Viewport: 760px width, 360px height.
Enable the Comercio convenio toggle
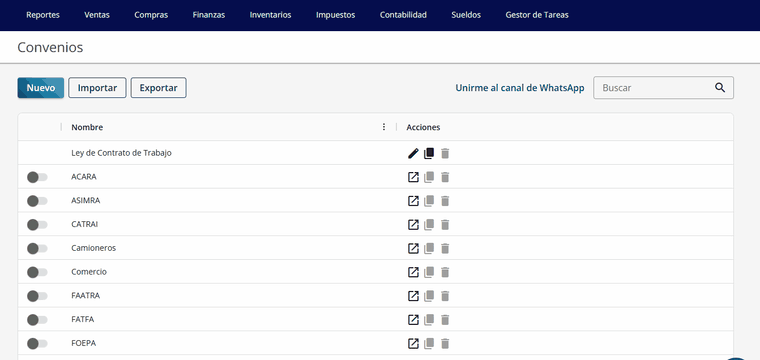37,272
